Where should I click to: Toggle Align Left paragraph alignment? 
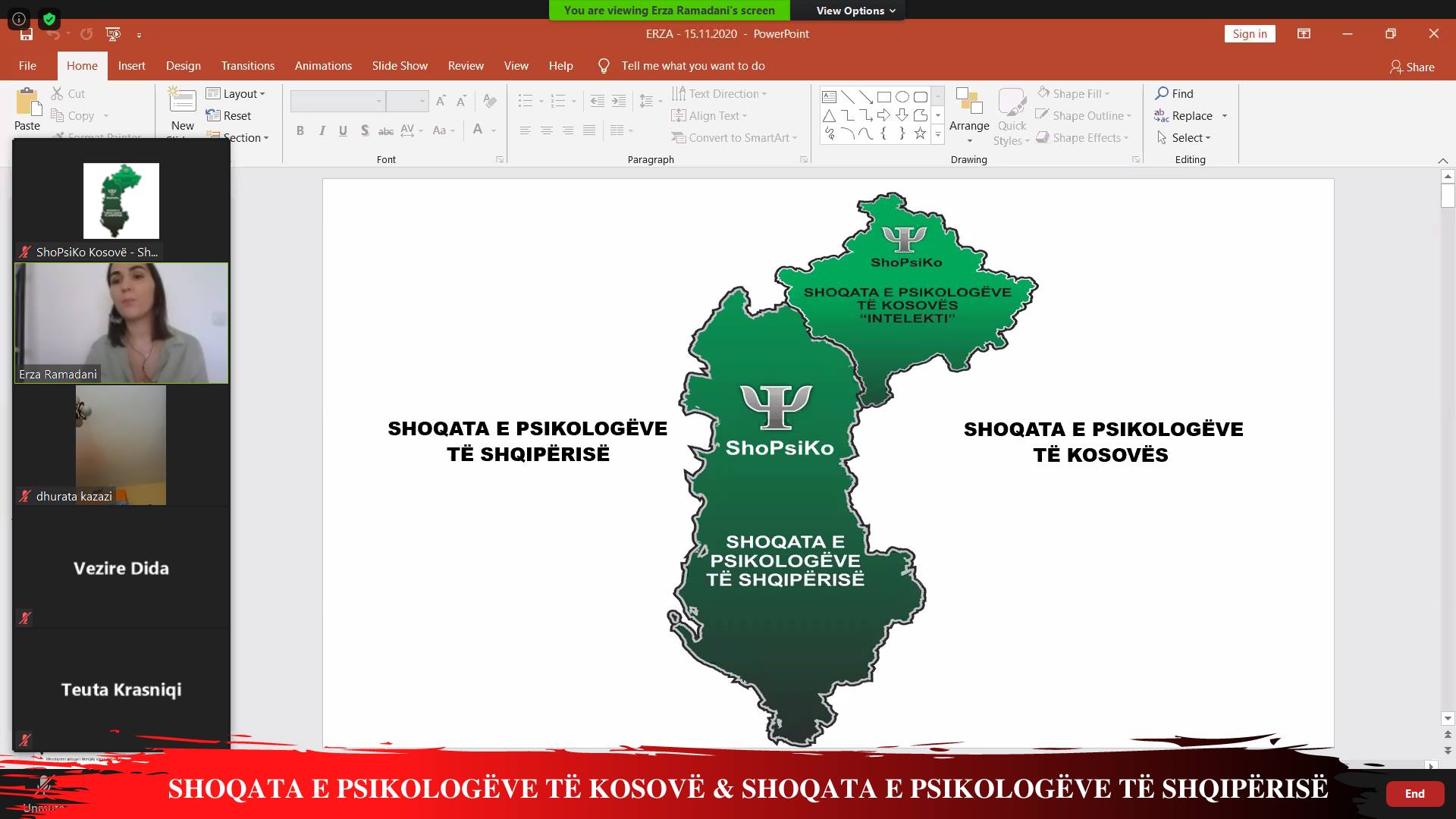[x=525, y=130]
